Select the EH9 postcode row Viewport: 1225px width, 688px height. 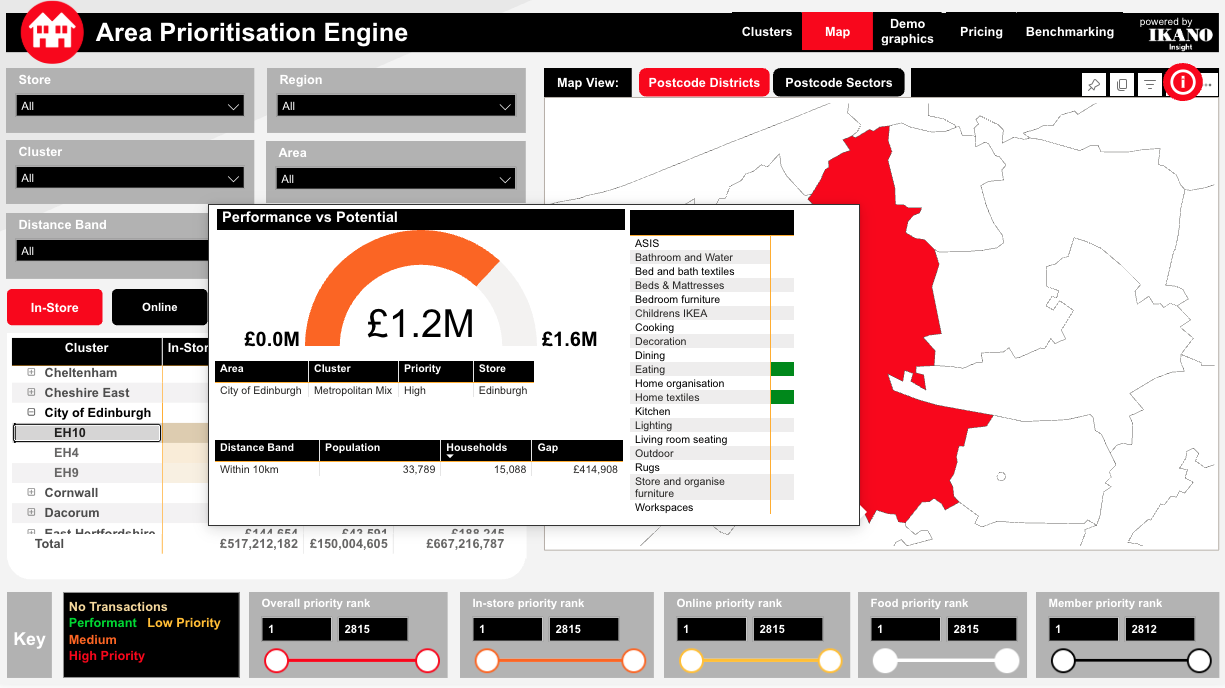pos(87,473)
